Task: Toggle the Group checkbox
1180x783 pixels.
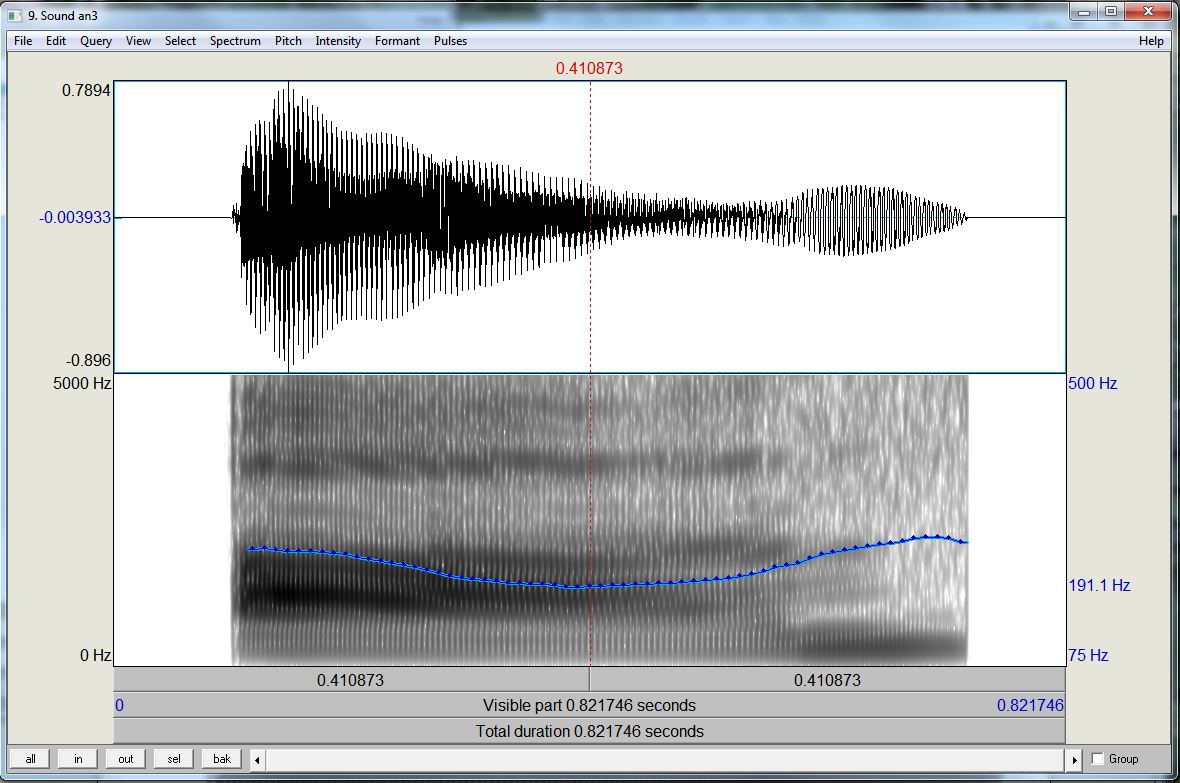Action: 1097,759
